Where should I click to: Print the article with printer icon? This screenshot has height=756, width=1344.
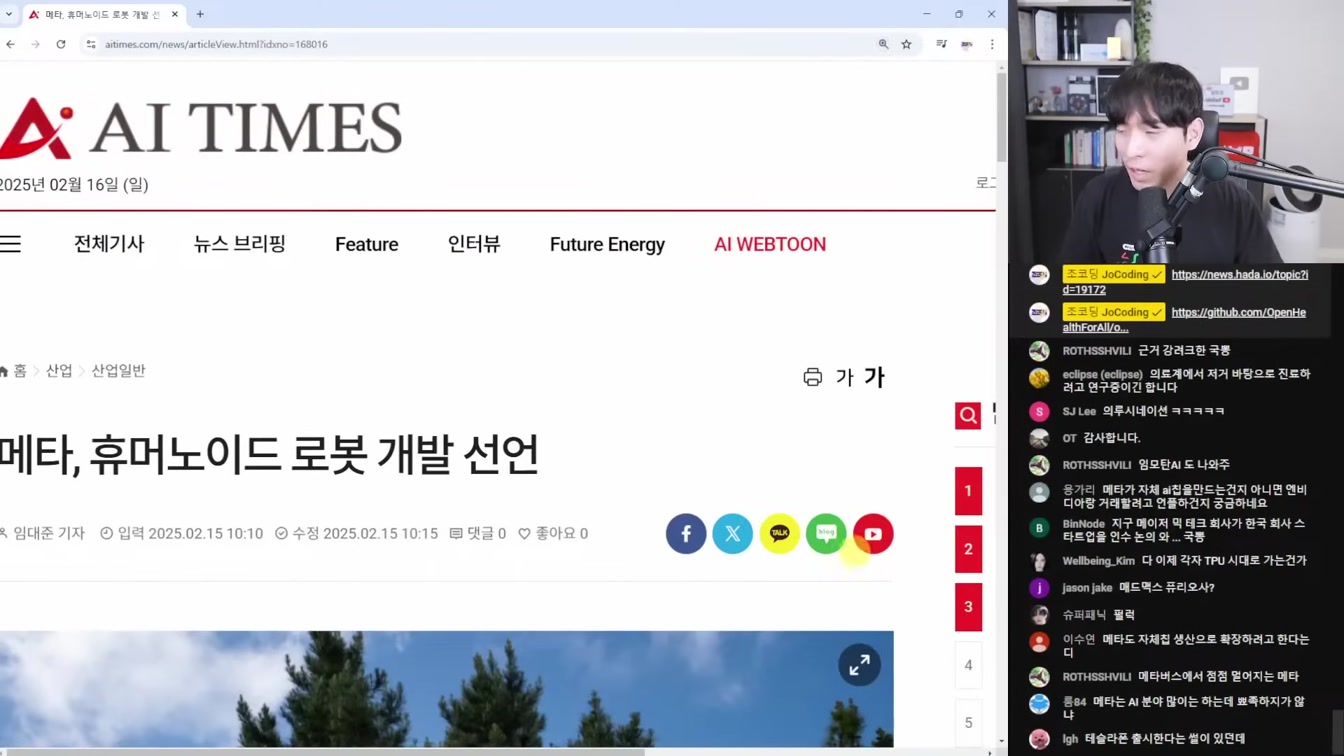coord(813,377)
